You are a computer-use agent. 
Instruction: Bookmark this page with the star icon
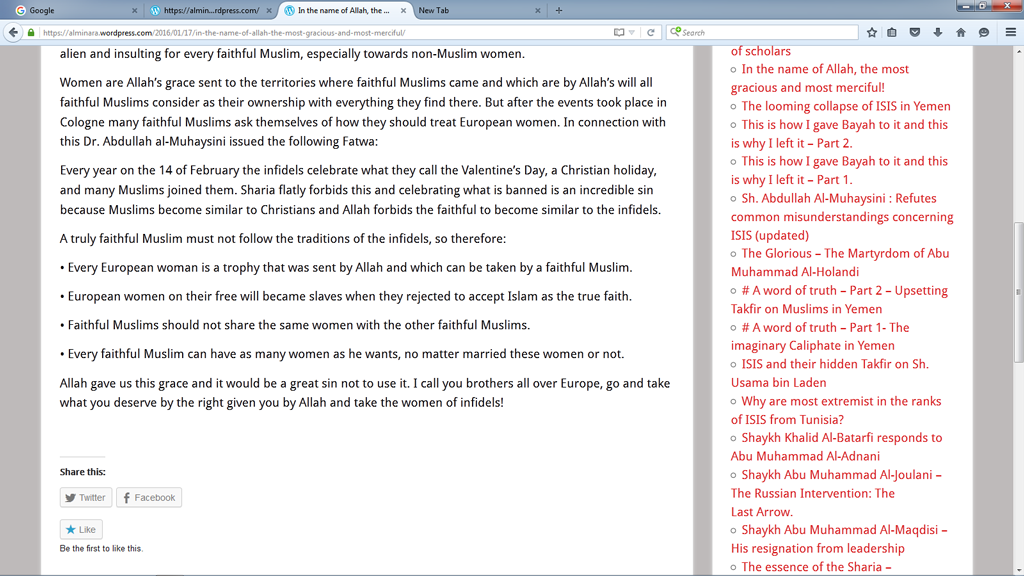pos(872,32)
